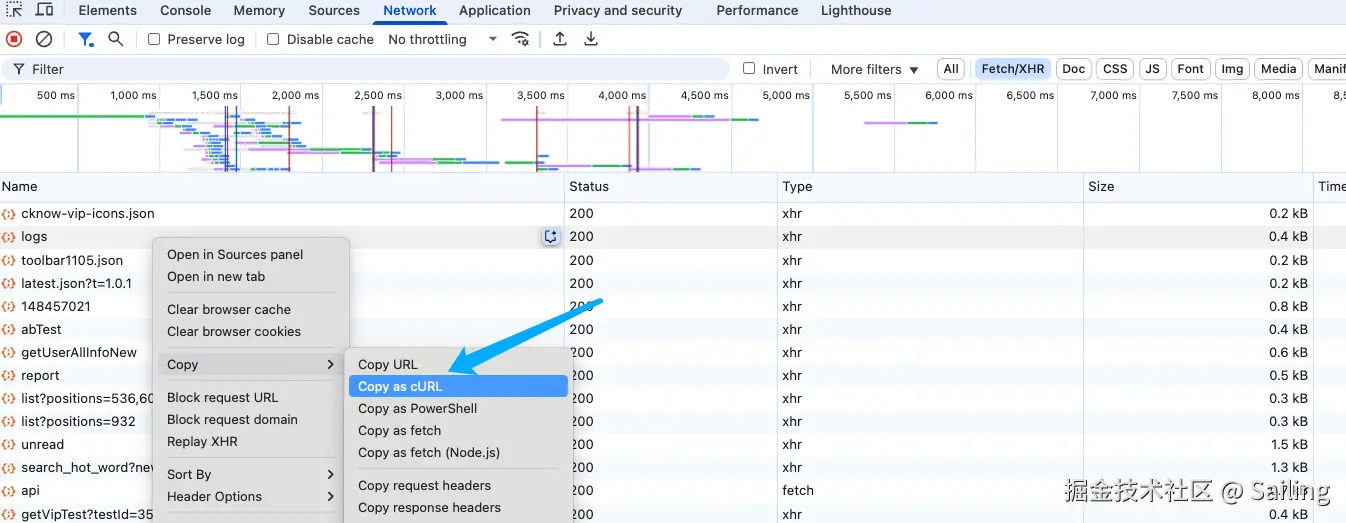This screenshot has height=523, width=1346.
Task: Enable the Preserve log checkbox
Action: (154, 39)
